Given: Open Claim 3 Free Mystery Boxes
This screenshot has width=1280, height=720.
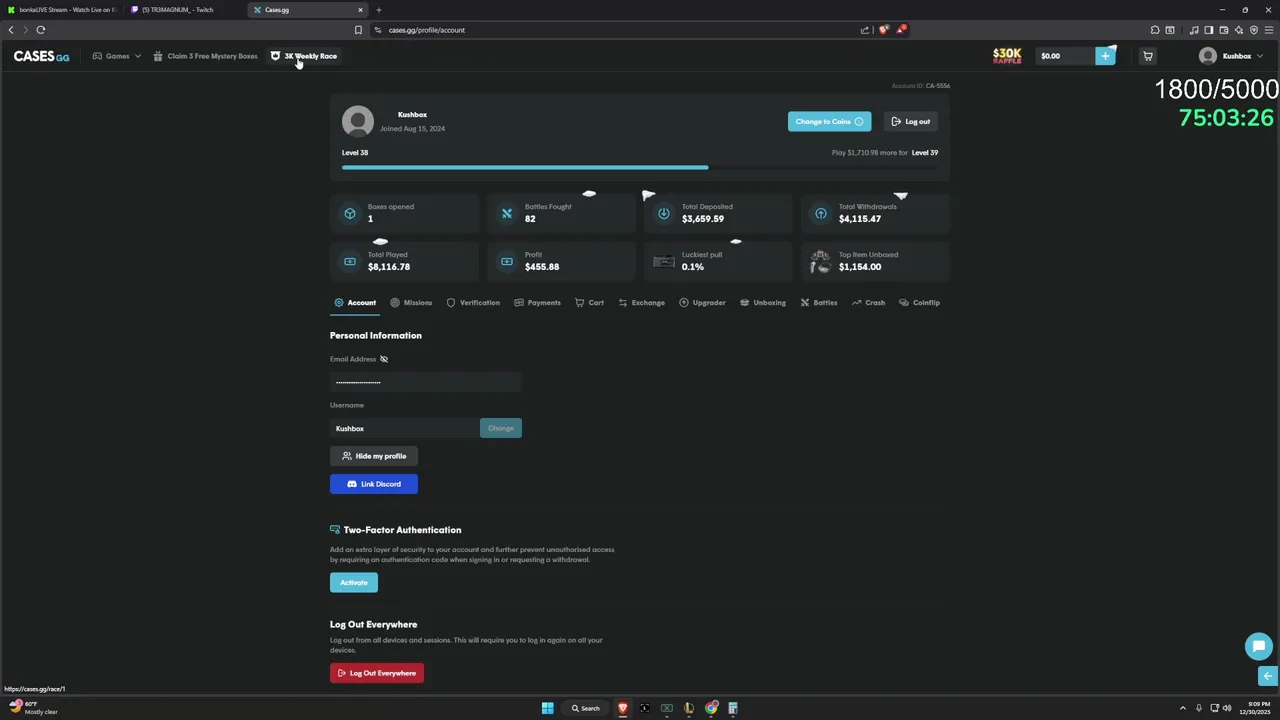Looking at the screenshot, I should 205,56.
